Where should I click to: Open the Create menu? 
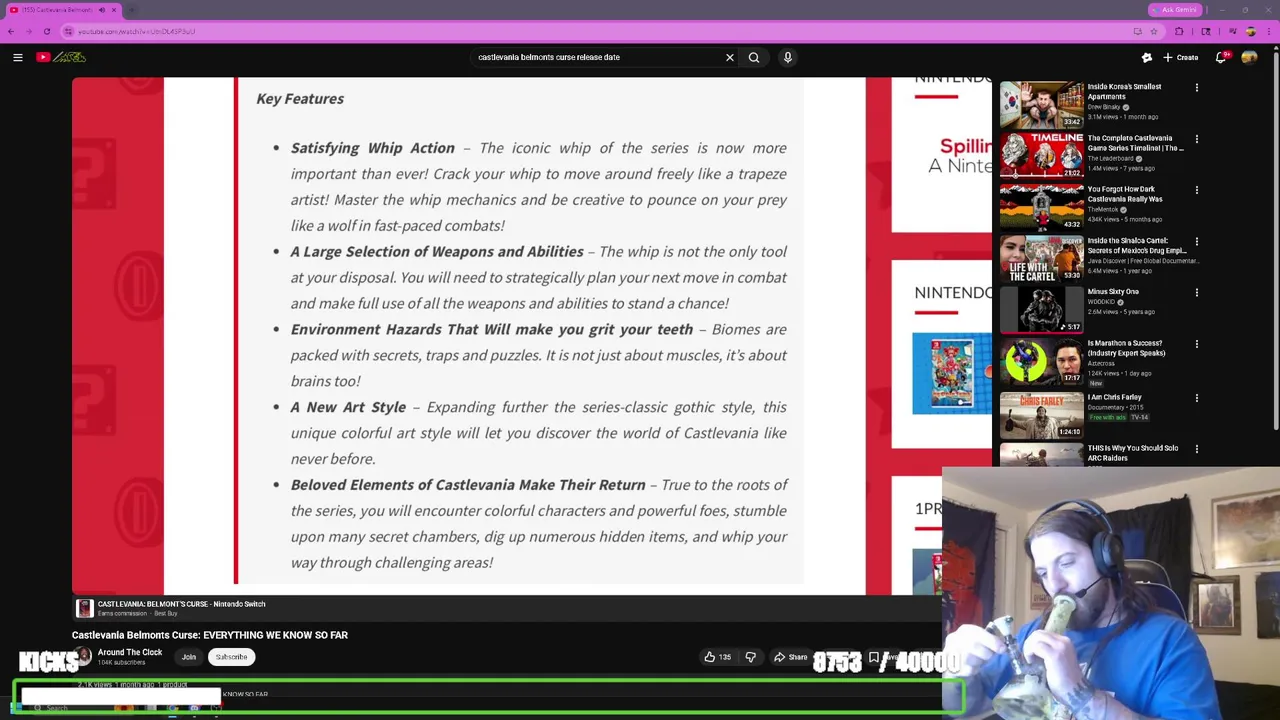1180,57
